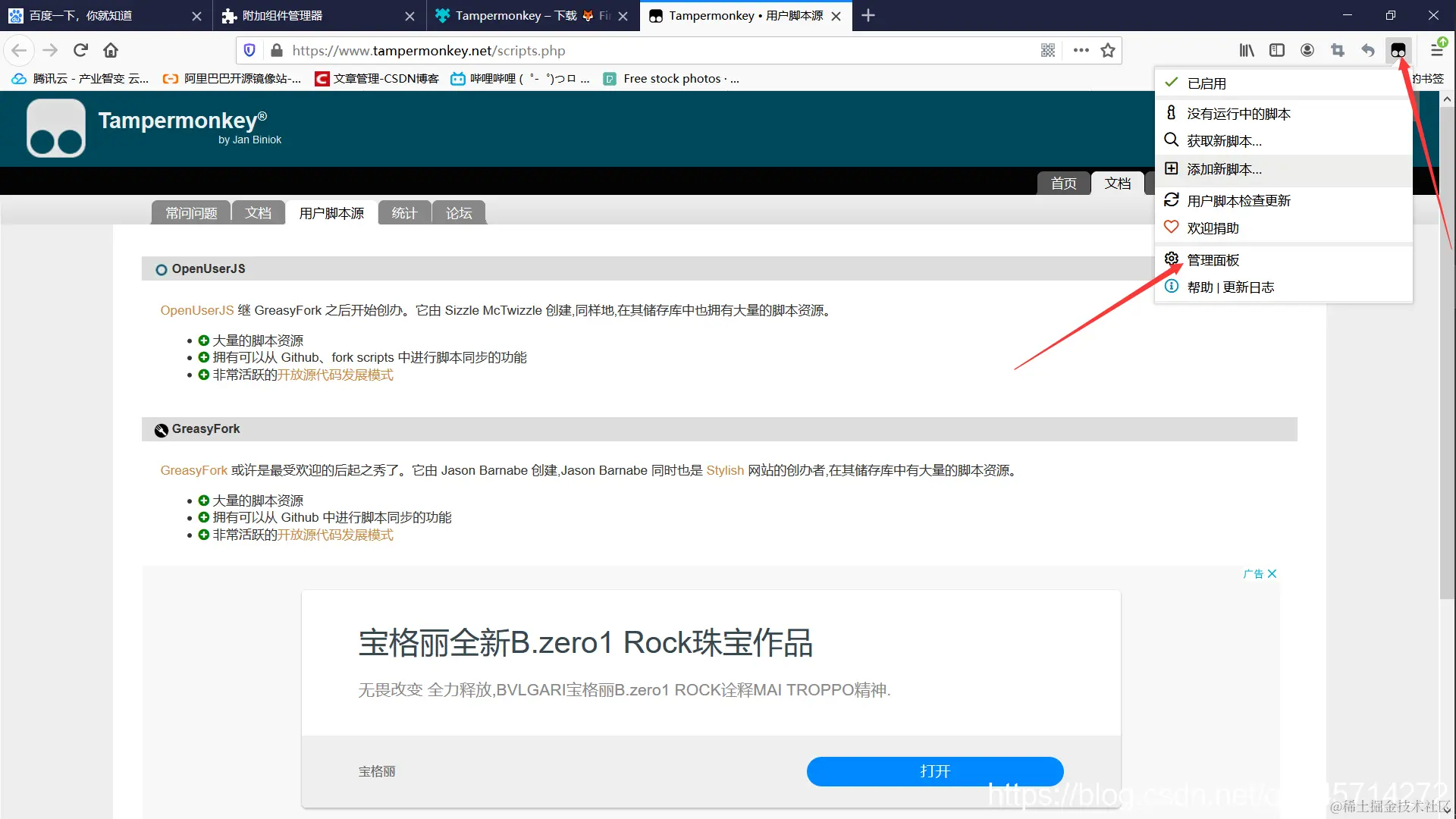Open the Firefox Library icon

[1247, 50]
